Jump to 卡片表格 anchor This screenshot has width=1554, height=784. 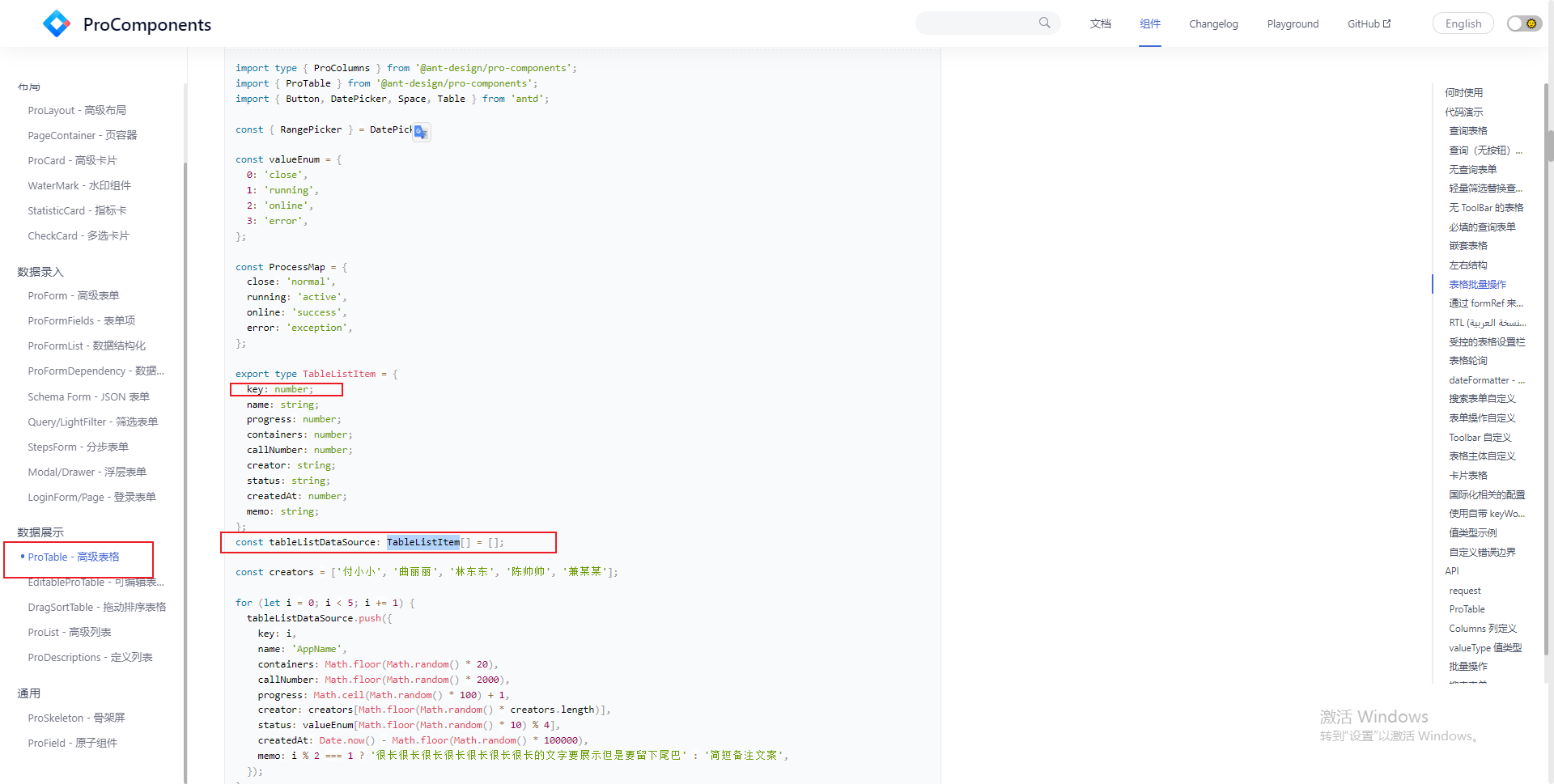[1468, 476]
